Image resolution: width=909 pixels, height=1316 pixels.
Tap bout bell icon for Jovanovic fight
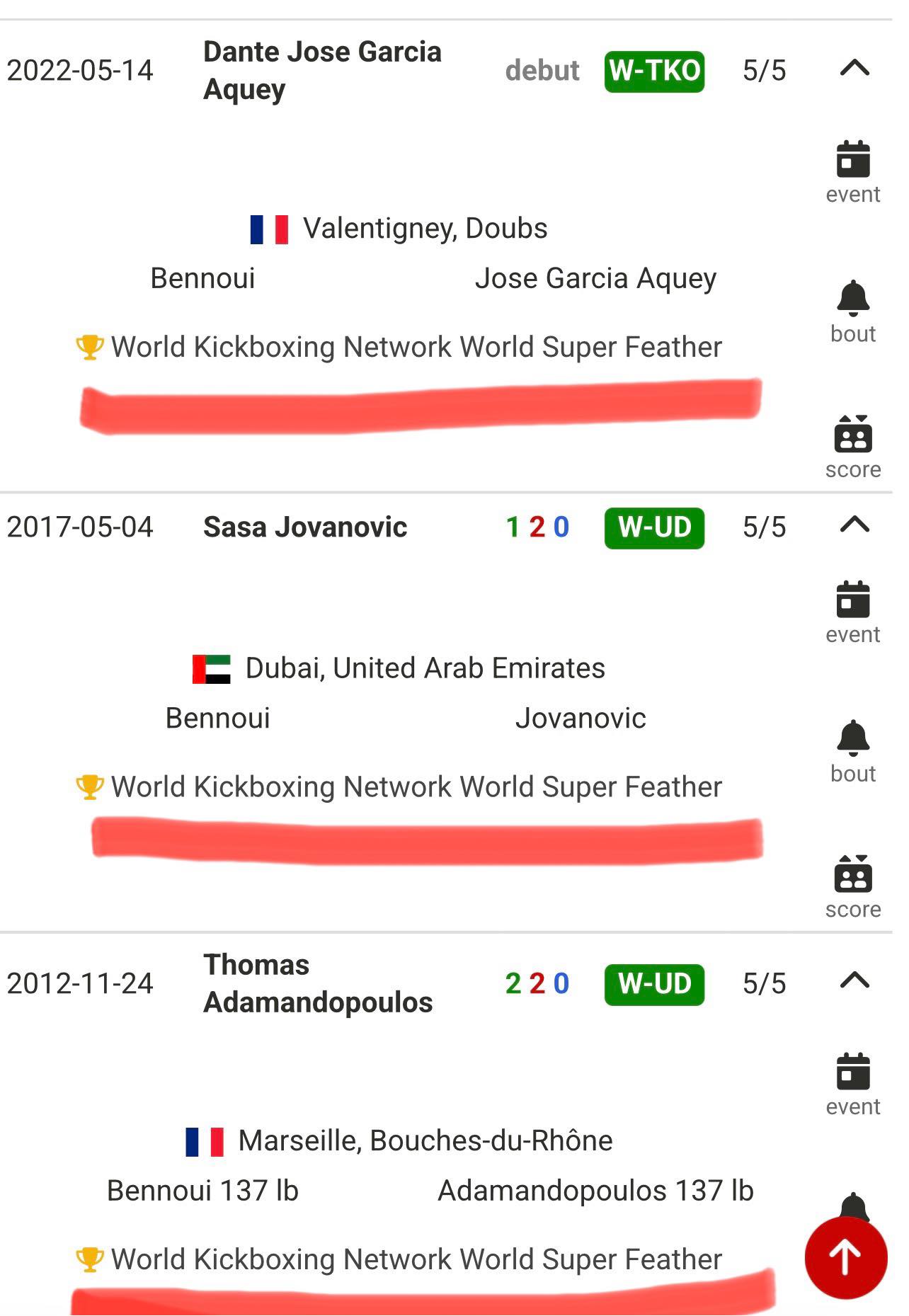click(x=853, y=738)
